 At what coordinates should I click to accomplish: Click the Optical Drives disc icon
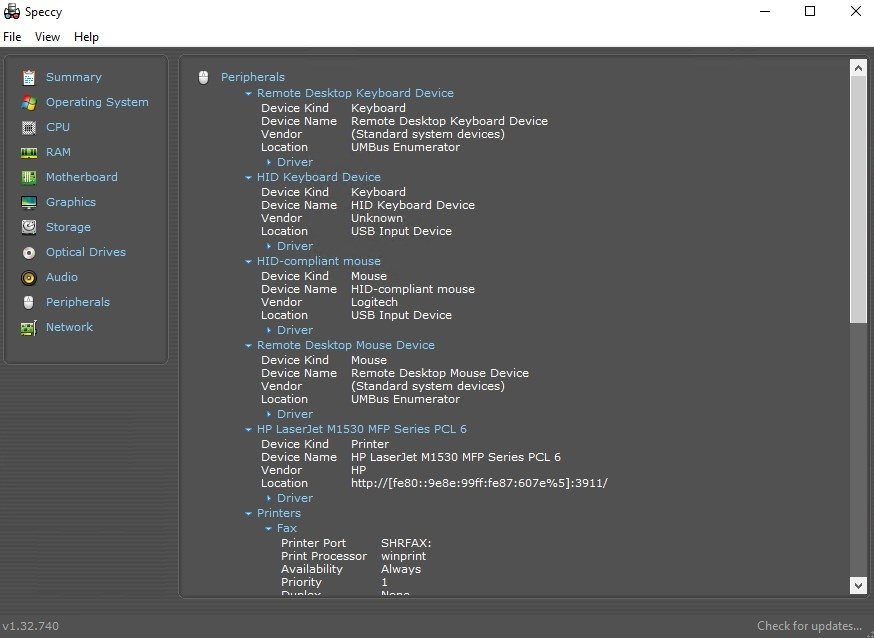click(x=29, y=253)
